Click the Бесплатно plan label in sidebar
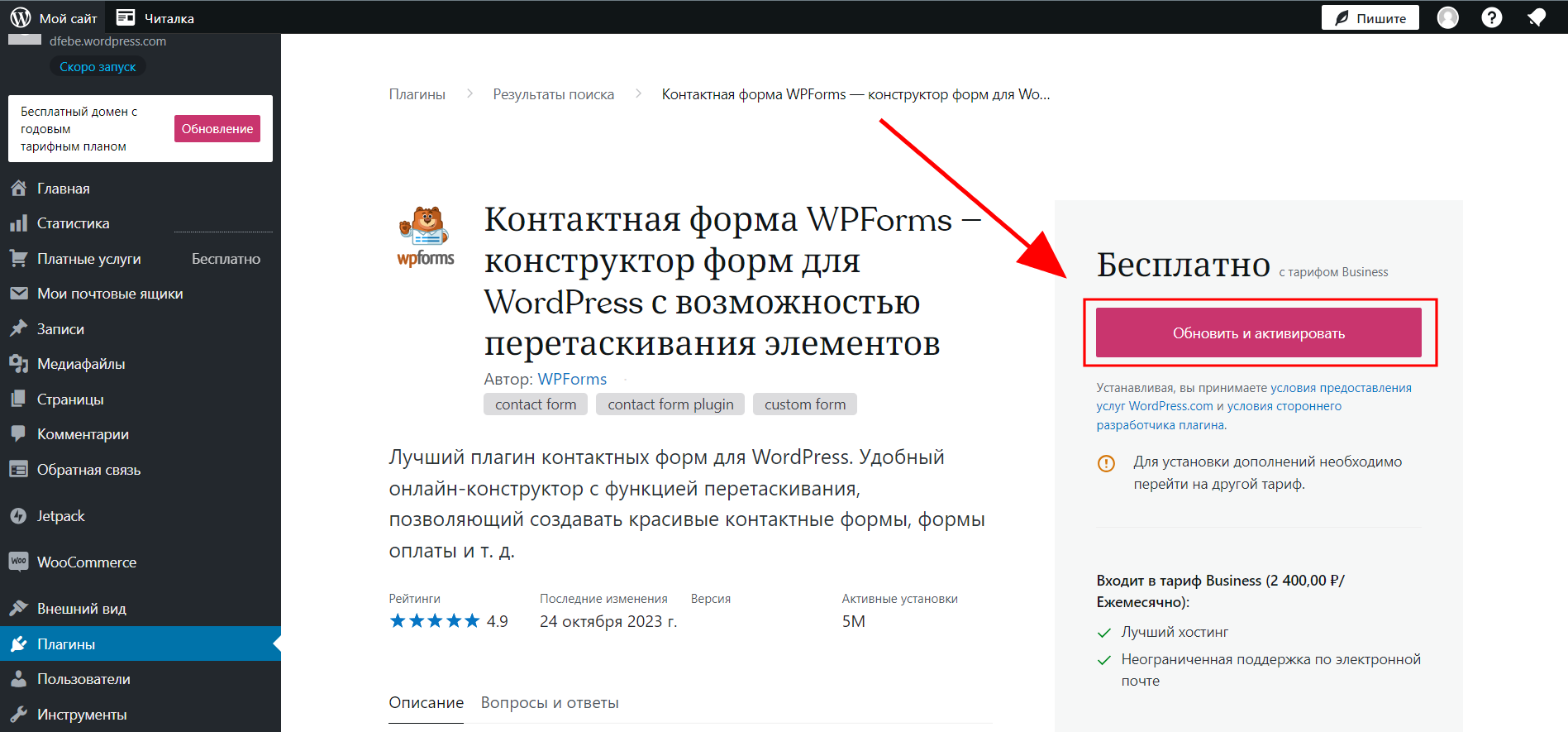Viewport: 1568px width, 732px height. [x=226, y=259]
